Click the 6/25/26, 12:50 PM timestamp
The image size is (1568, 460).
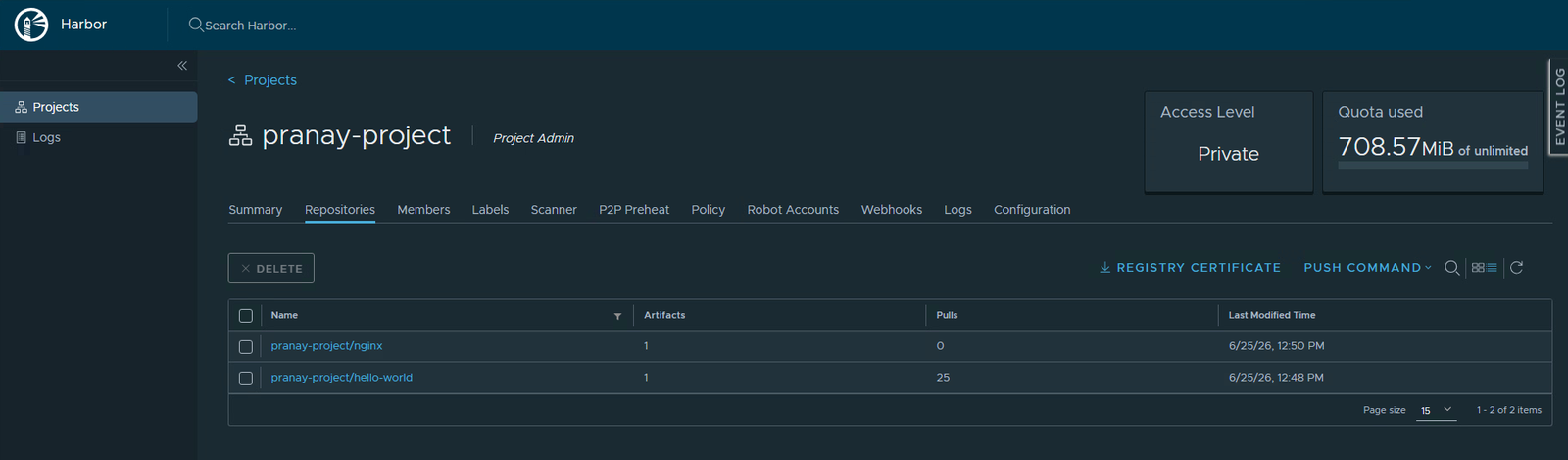click(x=1276, y=346)
